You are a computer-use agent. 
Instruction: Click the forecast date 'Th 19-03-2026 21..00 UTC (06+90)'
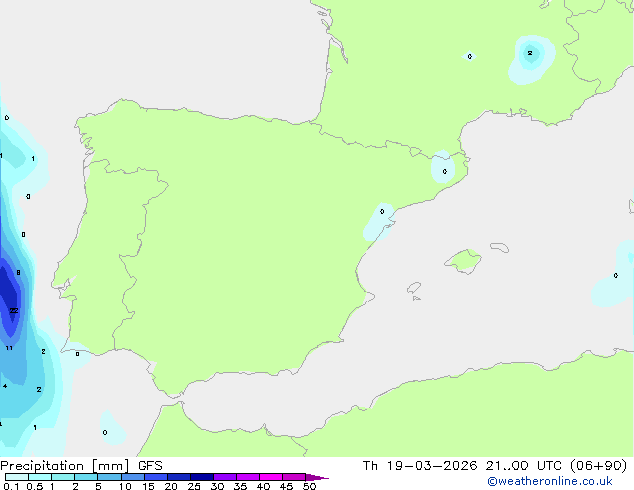495,466
